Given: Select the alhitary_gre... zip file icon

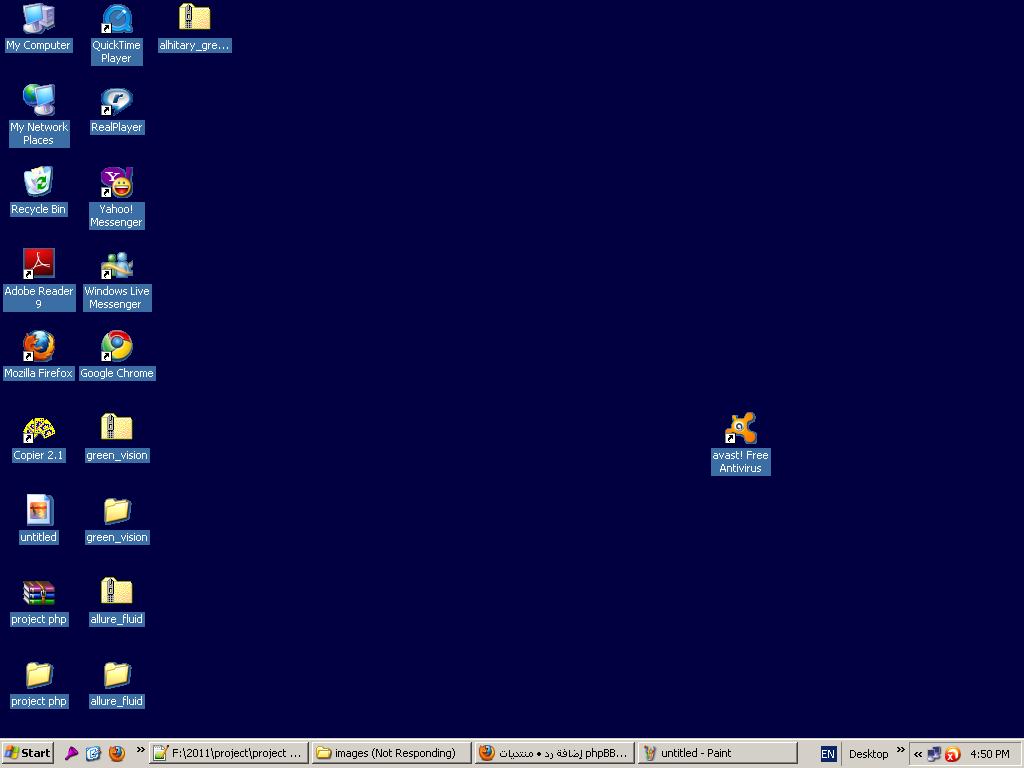Looking at the screenshot, I should coord(195,20).
